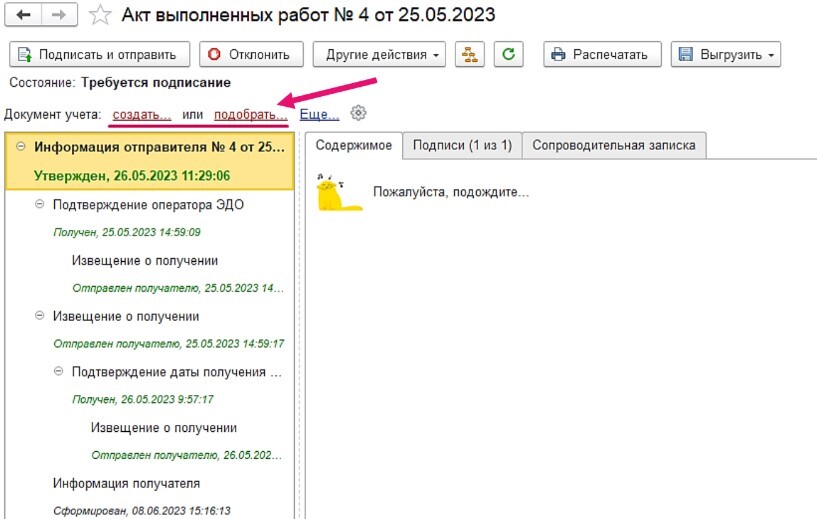Collapse the Извещение о получении node sent 14:59:17

(39, 315)
